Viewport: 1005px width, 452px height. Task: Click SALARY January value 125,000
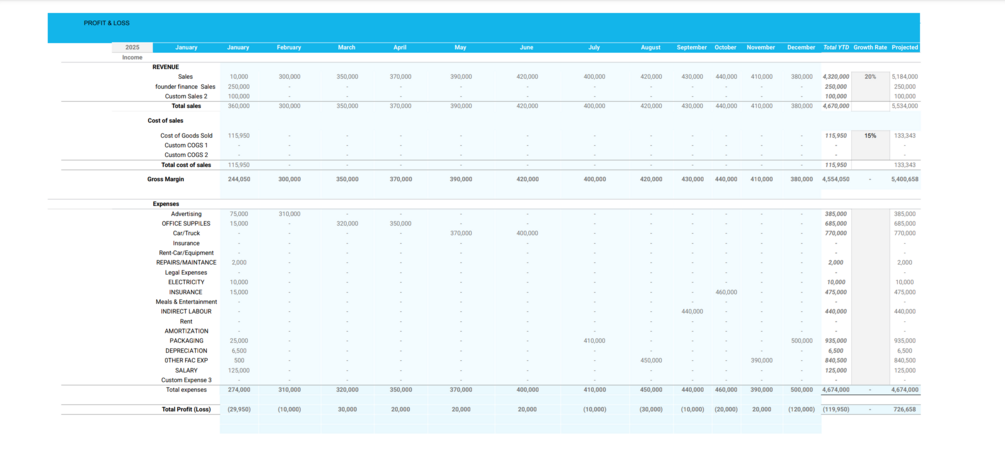coord(238,370)
